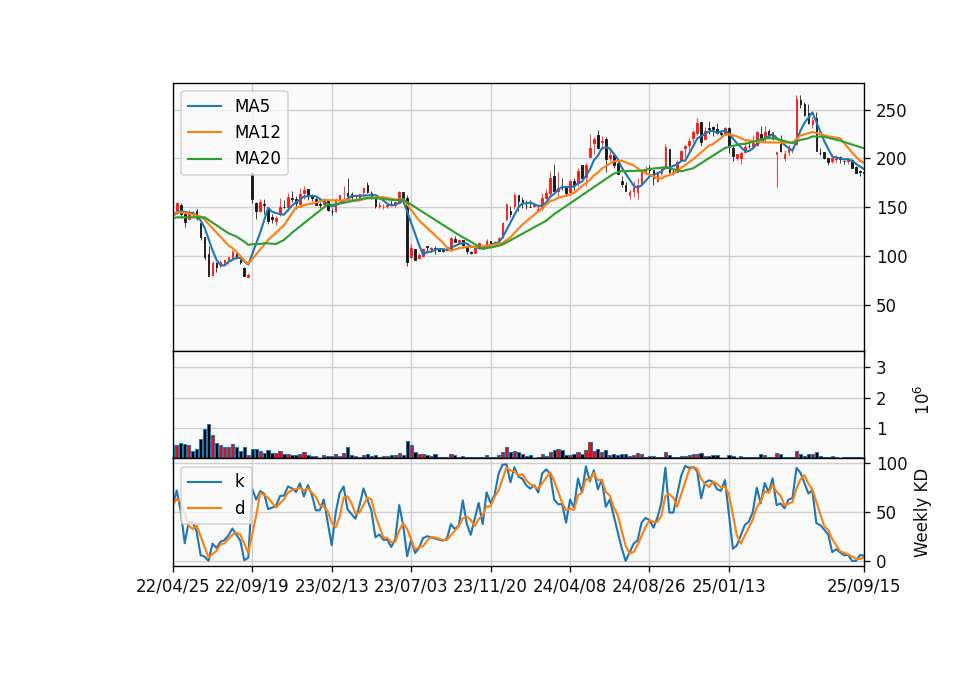Click the volume axis tick label 1
Viewport: 960px width, 690px height.
click(x=882, y=429)
